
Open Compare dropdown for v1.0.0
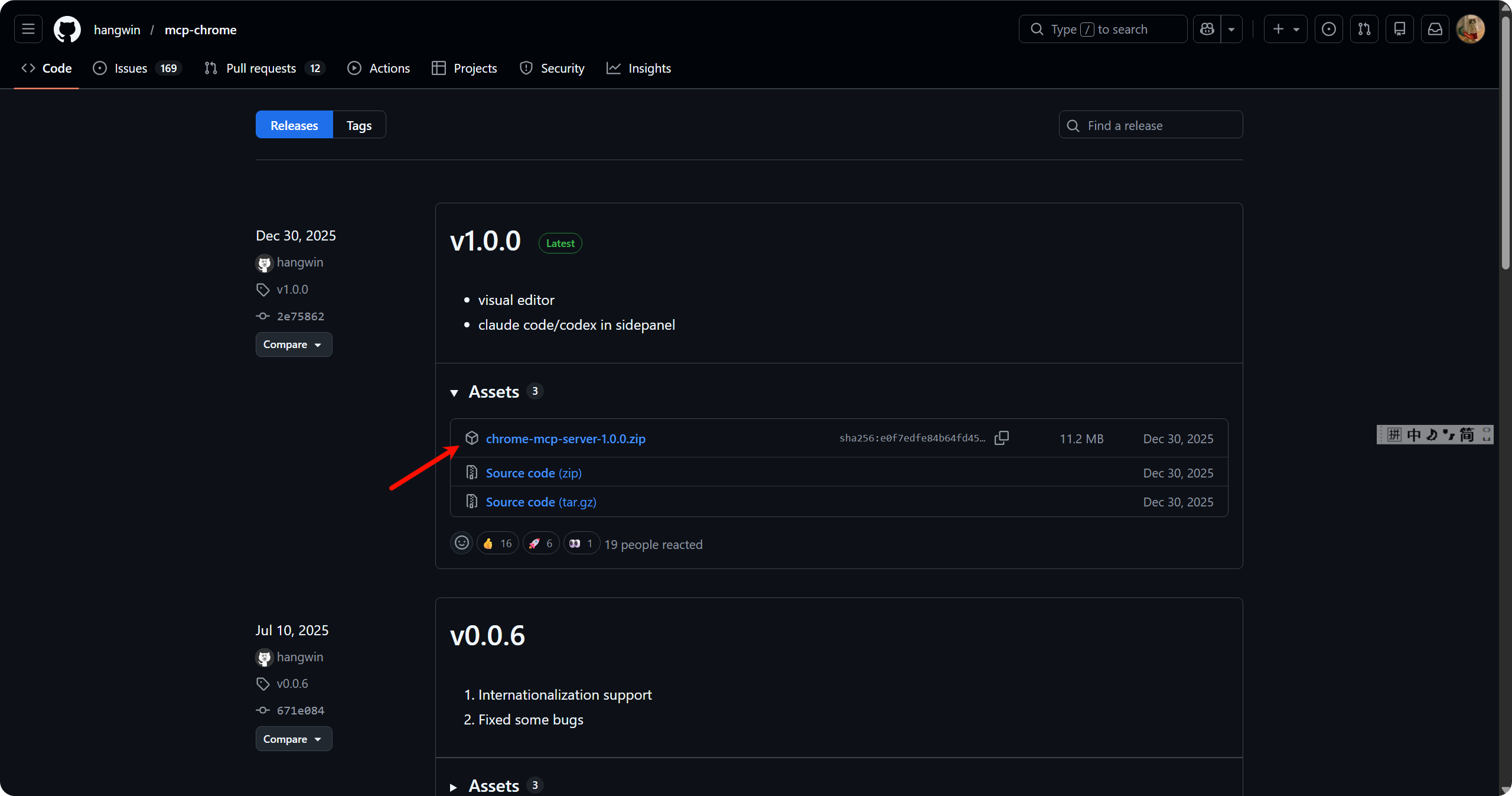click(x=294, y=345)
